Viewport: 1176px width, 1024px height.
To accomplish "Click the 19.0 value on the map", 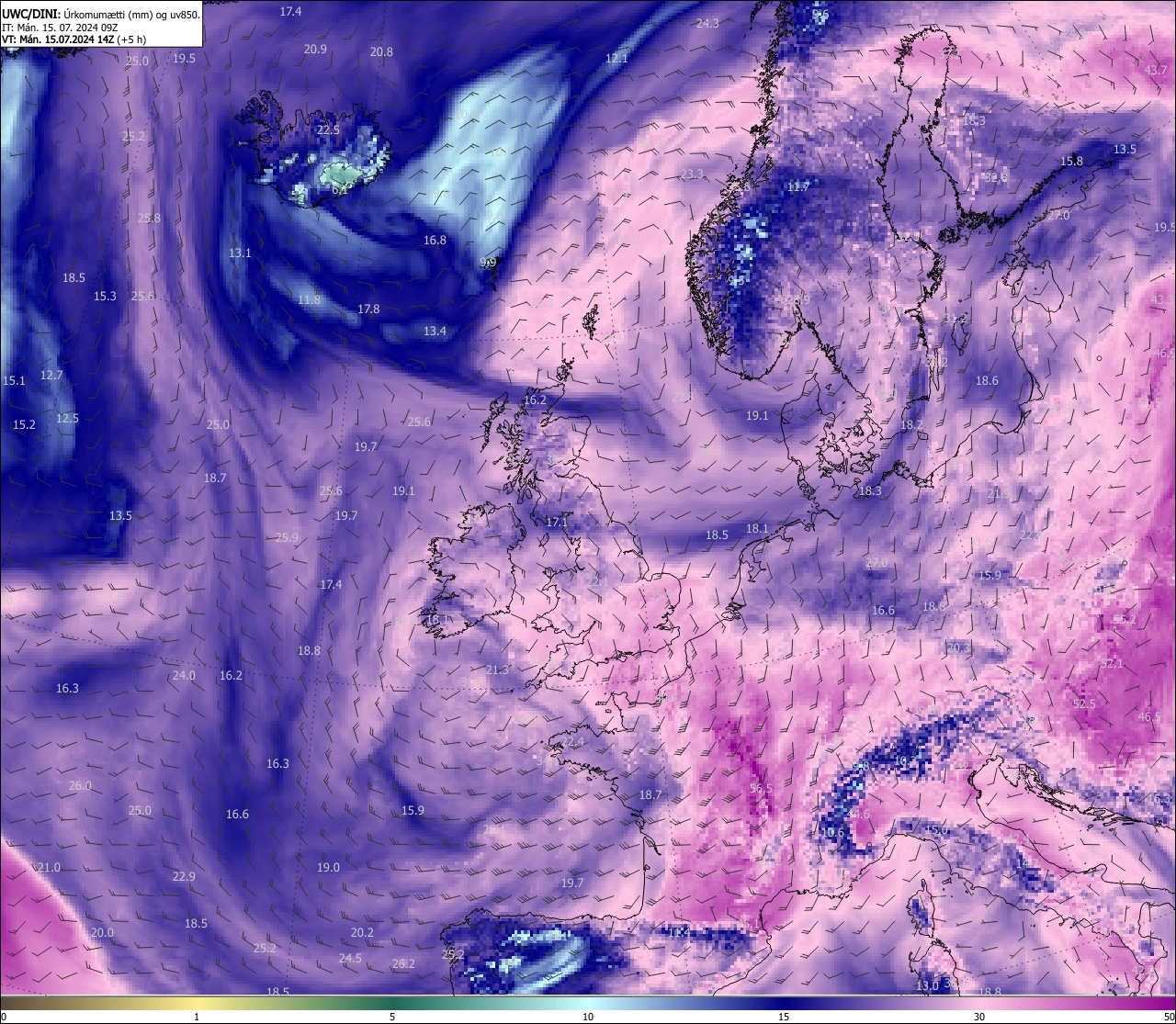I will pyautogui.click(x=328, y=867).
